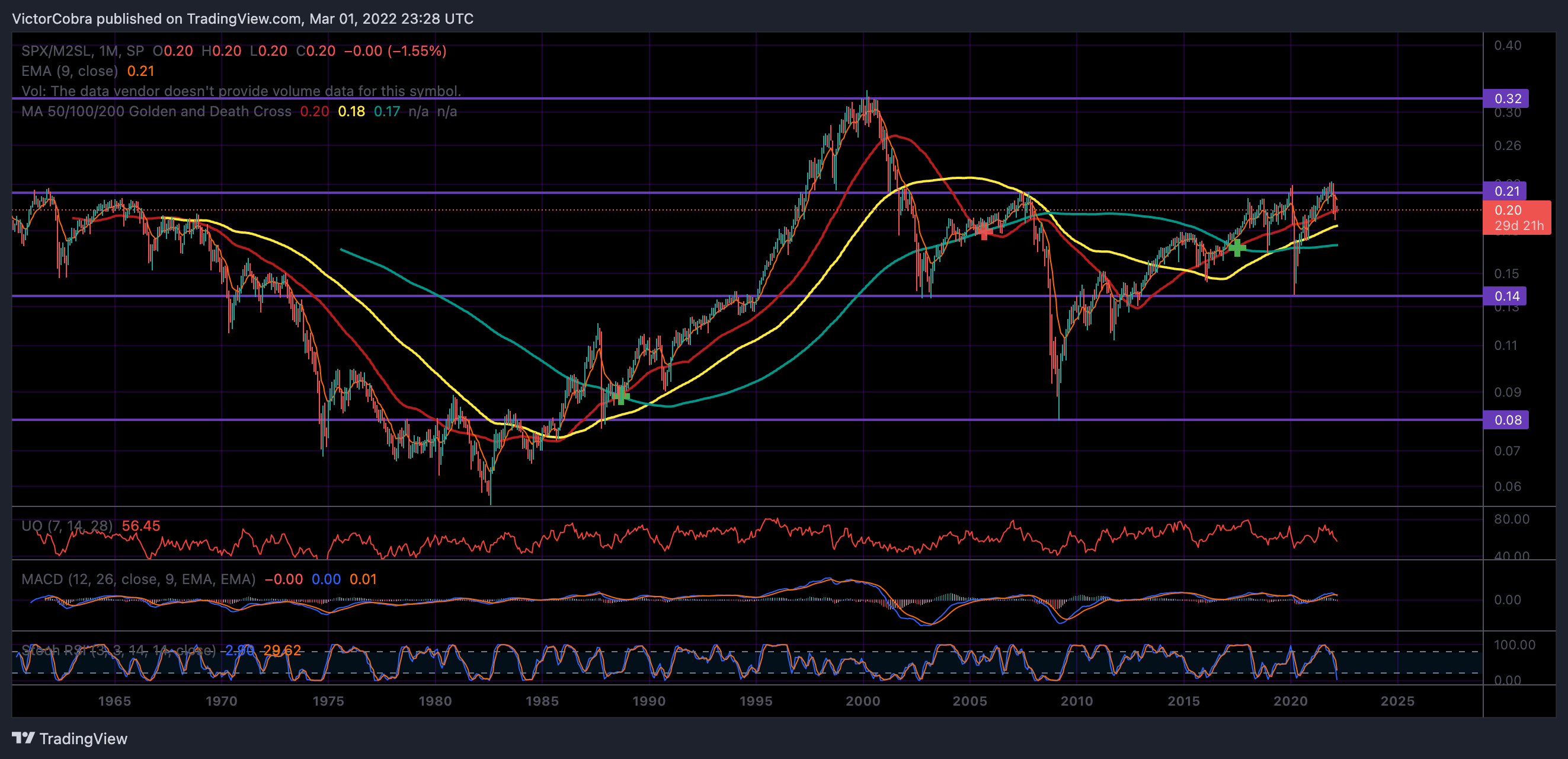Click the 0.07 price scale value
Screen dimensions: 1568x759
coord(1508,451)
